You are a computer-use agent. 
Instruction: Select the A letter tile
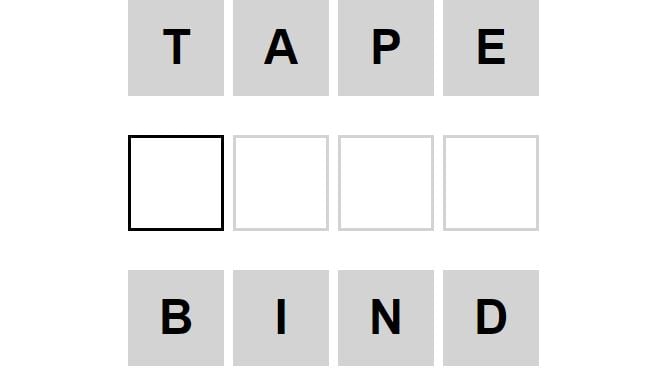point(281,48)
